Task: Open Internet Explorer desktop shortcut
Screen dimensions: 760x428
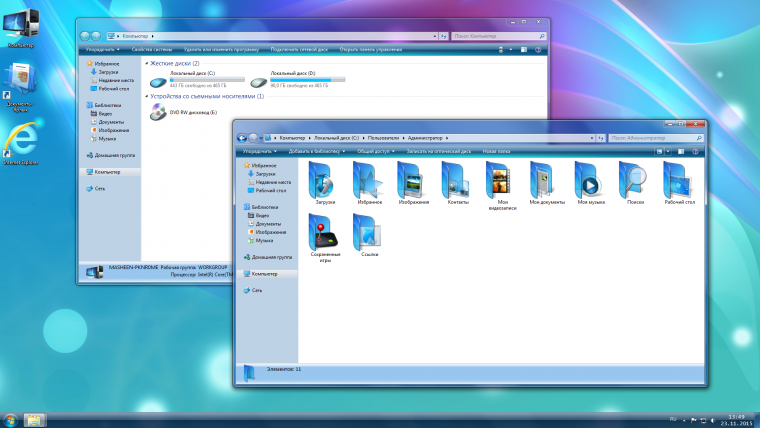Action: pos(19,138)
